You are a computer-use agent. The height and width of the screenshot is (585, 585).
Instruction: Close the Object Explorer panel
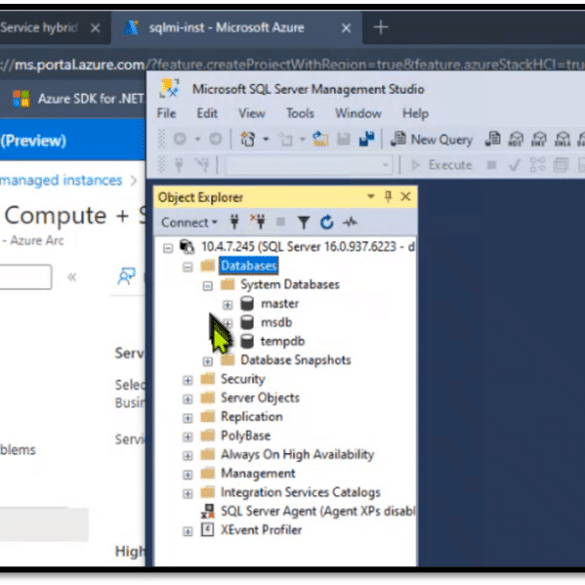(x=406, y=196)
